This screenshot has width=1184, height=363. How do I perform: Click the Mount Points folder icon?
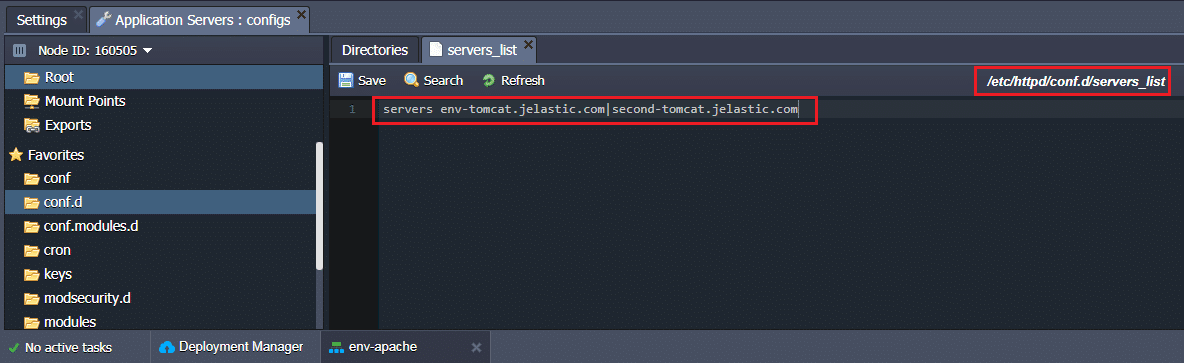[32, 101]
